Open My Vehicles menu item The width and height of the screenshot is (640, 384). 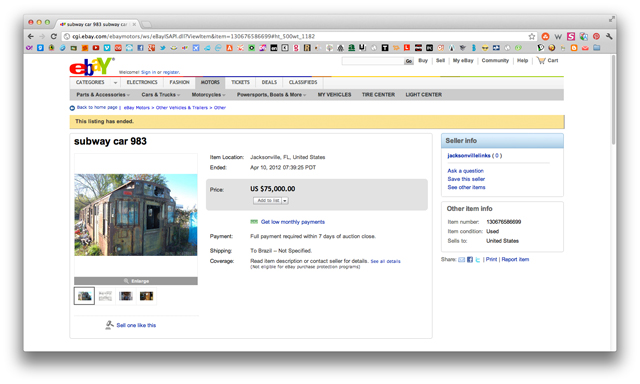tap(334, 95)
